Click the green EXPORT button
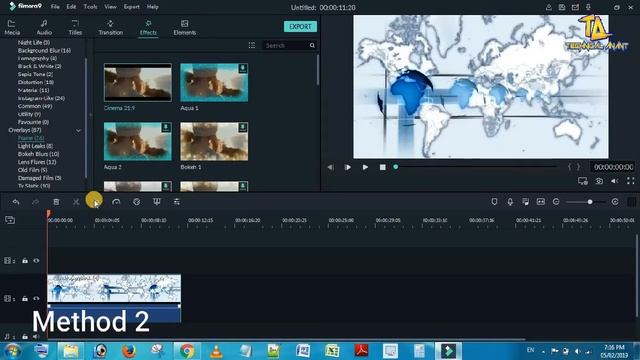The image size is (640, 360). coord(300,27)
